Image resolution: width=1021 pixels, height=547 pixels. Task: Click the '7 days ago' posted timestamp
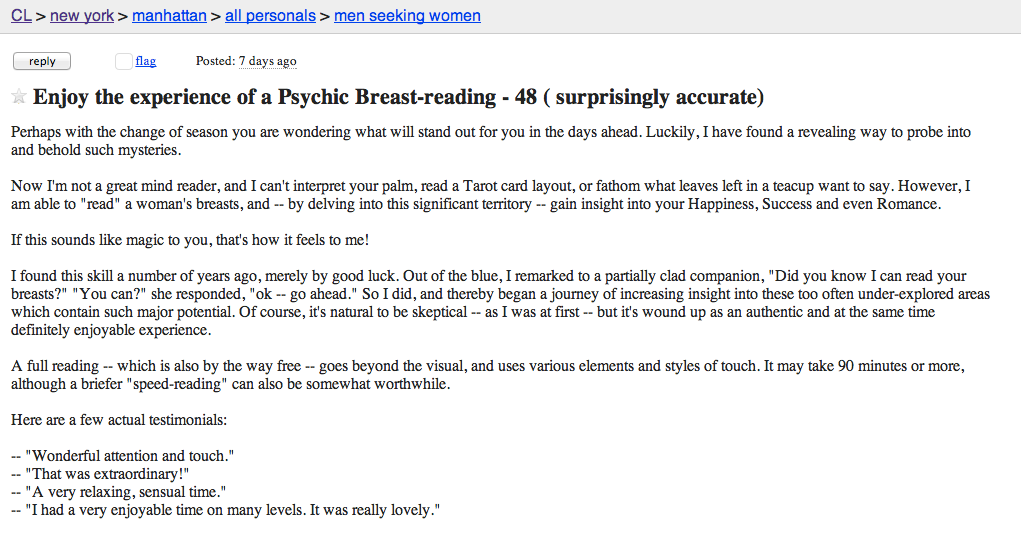click(x=268, y=61)
